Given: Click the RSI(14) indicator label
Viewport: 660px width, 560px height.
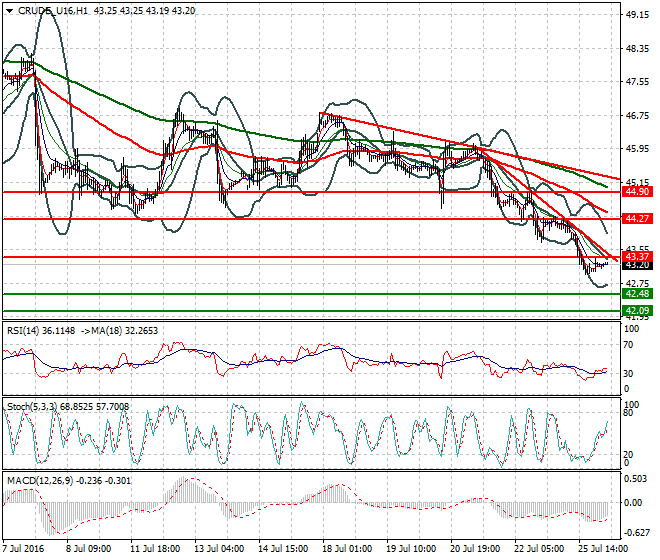Looking at the screenshot, I should click(28, 330).
